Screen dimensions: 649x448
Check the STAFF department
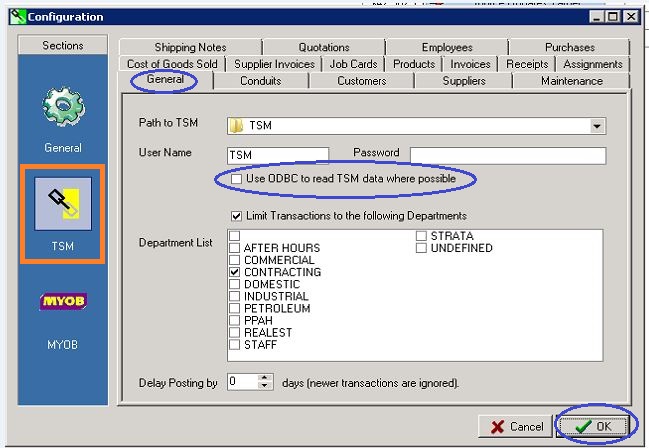point(235,344)
